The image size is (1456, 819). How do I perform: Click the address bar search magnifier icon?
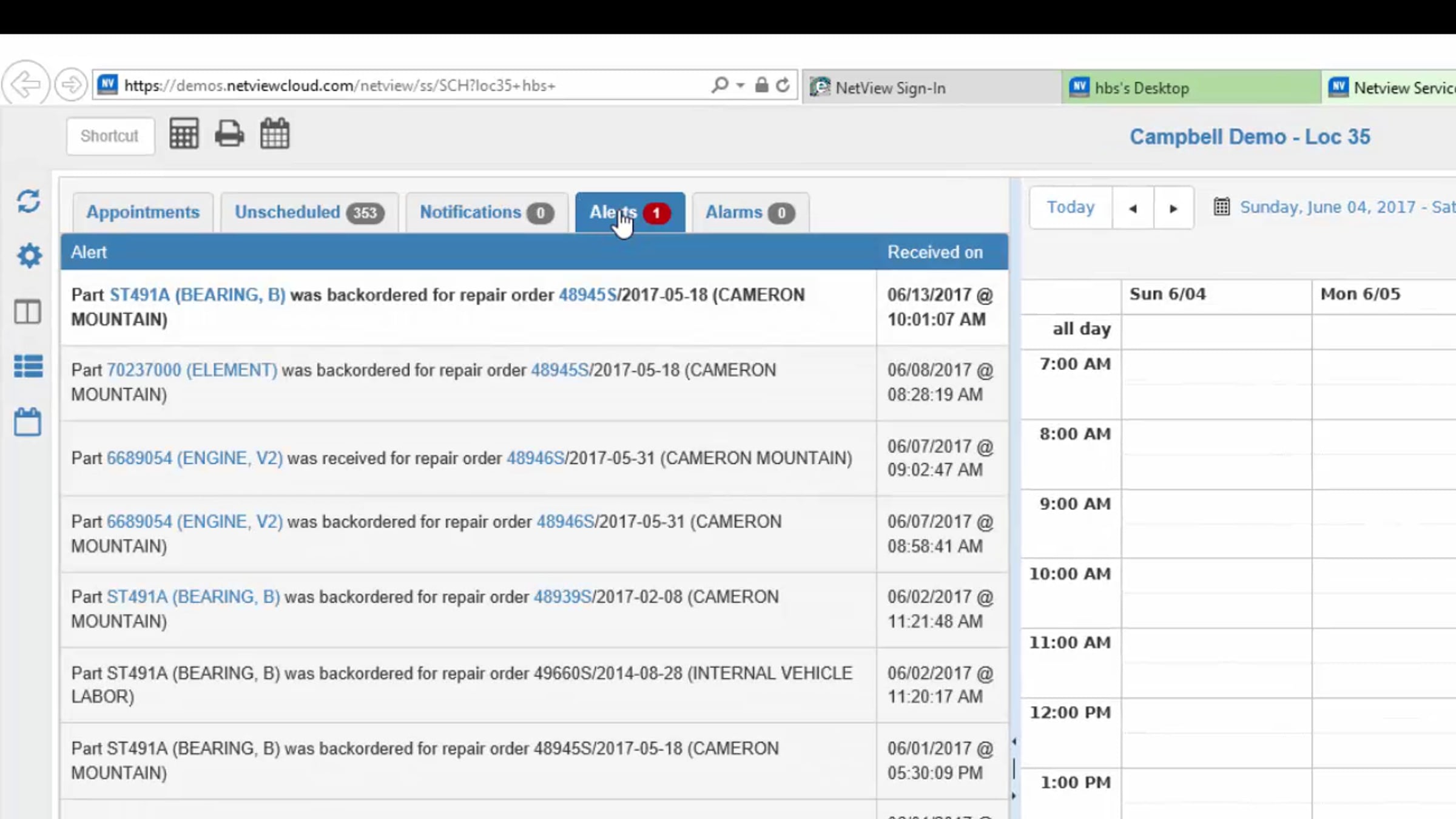tap(720, 85)
